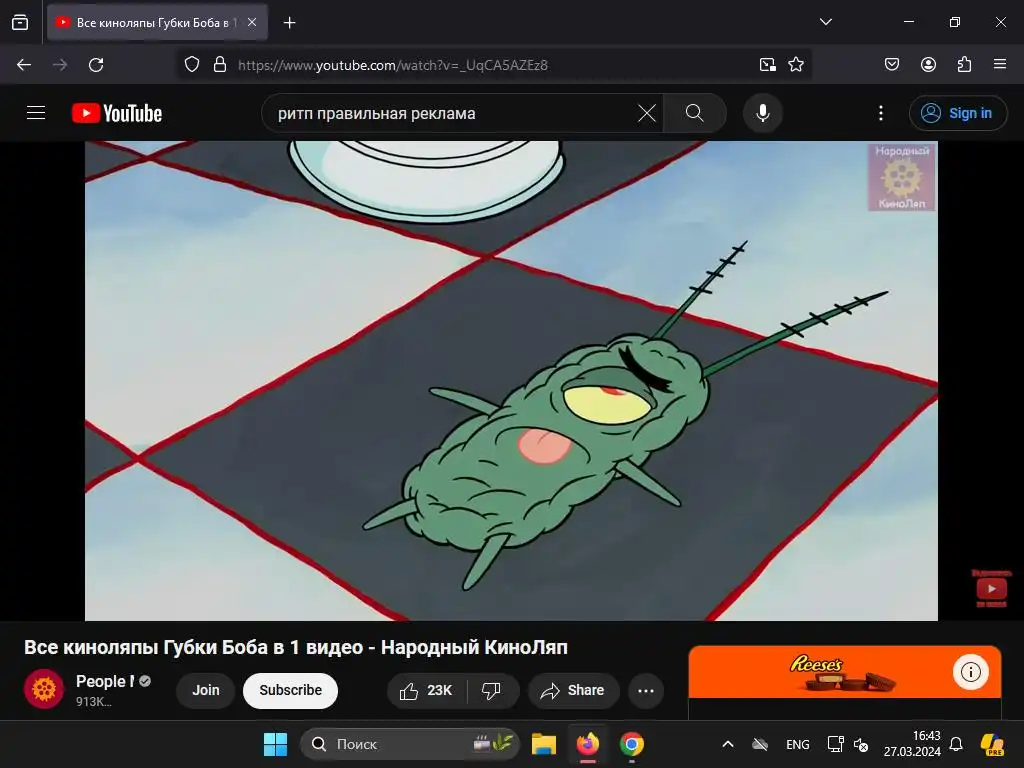Go back to the previous page
The width and height of the screenshot is (1024, 768).
click(24, 65)
